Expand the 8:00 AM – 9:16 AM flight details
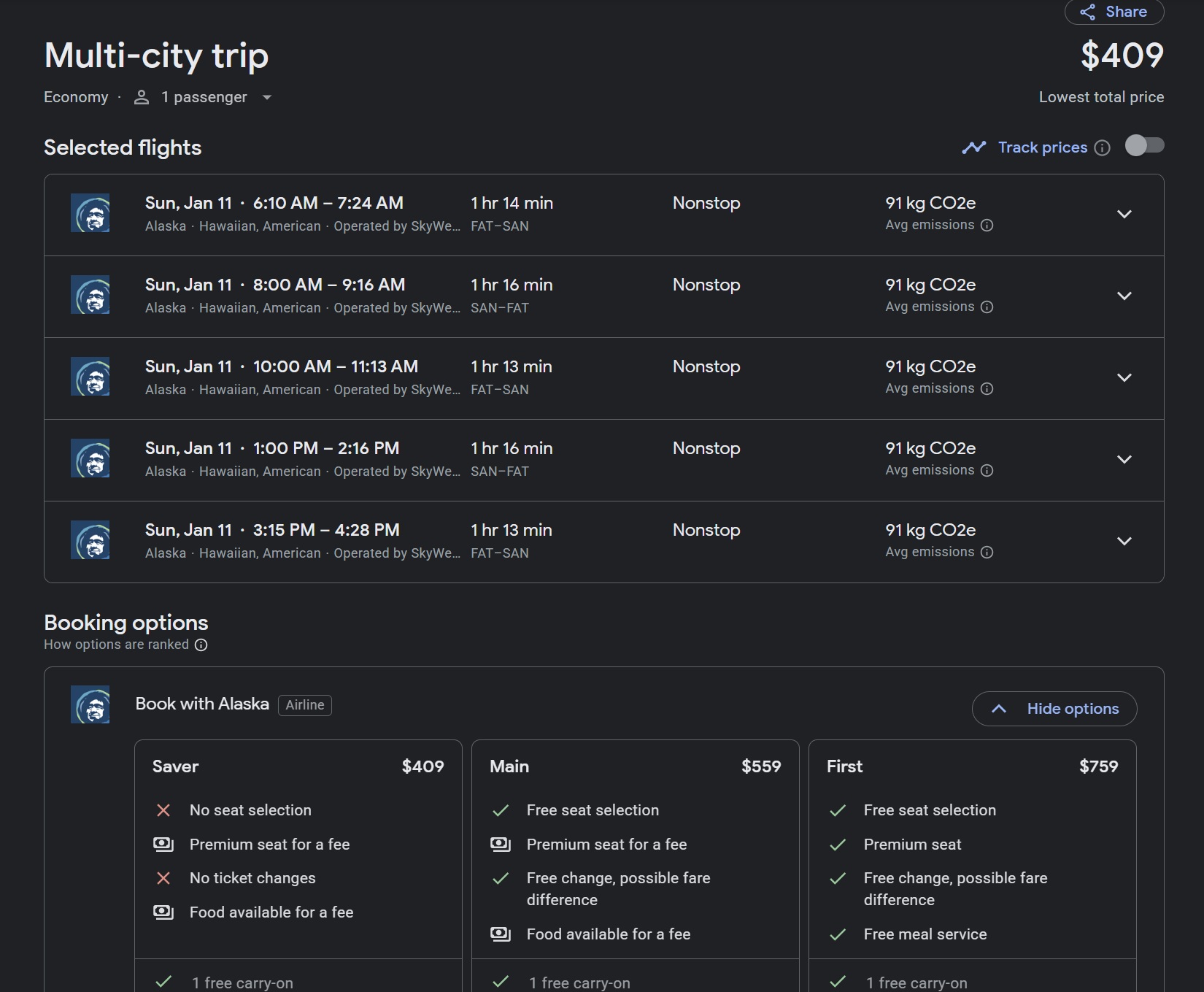The height and width of the screenshot is (992, 1204). coord(1124,296)
